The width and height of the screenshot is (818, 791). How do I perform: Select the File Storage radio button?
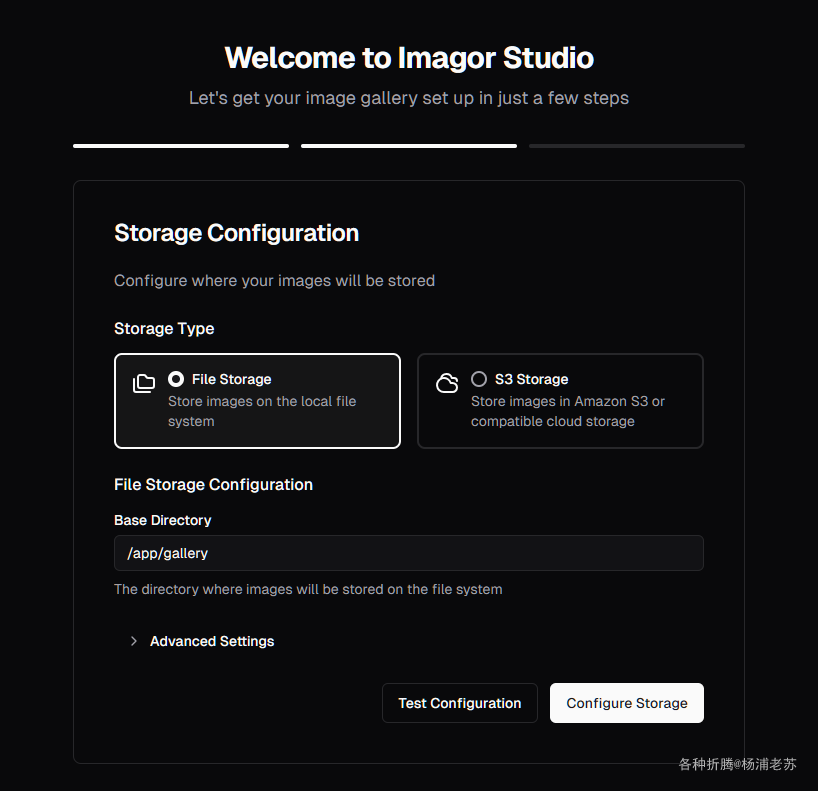[176, 379]
